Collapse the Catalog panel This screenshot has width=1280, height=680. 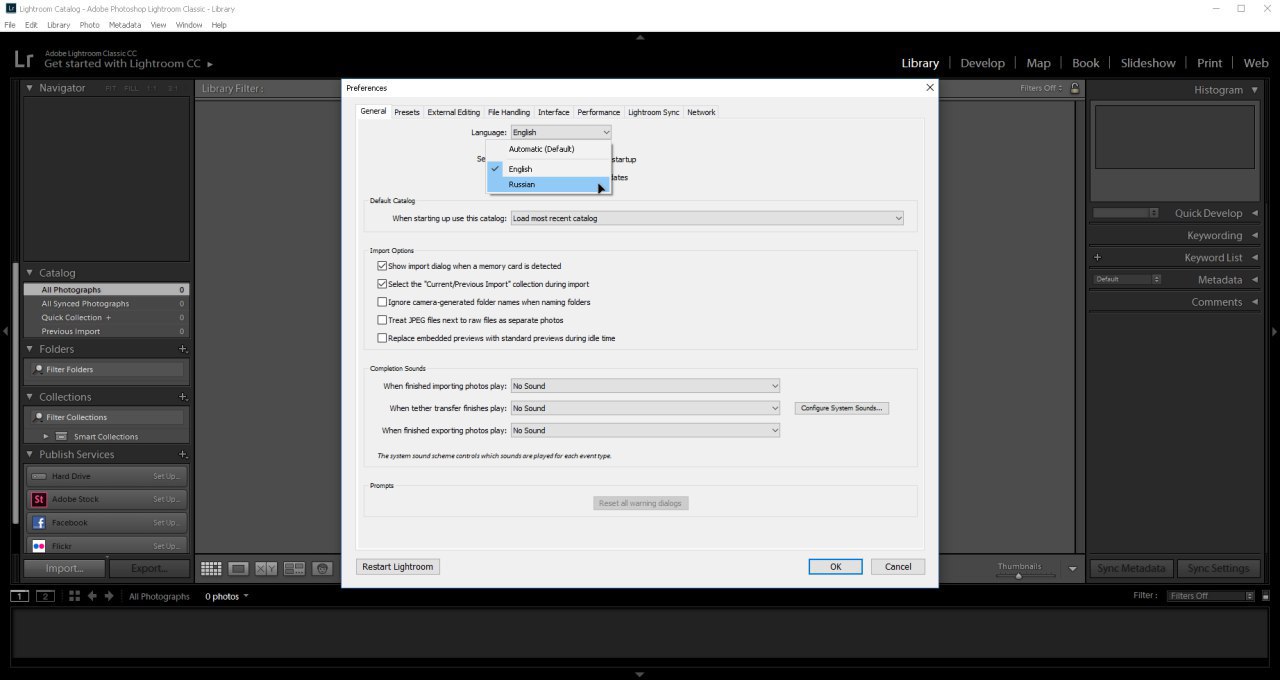(30, 272)
